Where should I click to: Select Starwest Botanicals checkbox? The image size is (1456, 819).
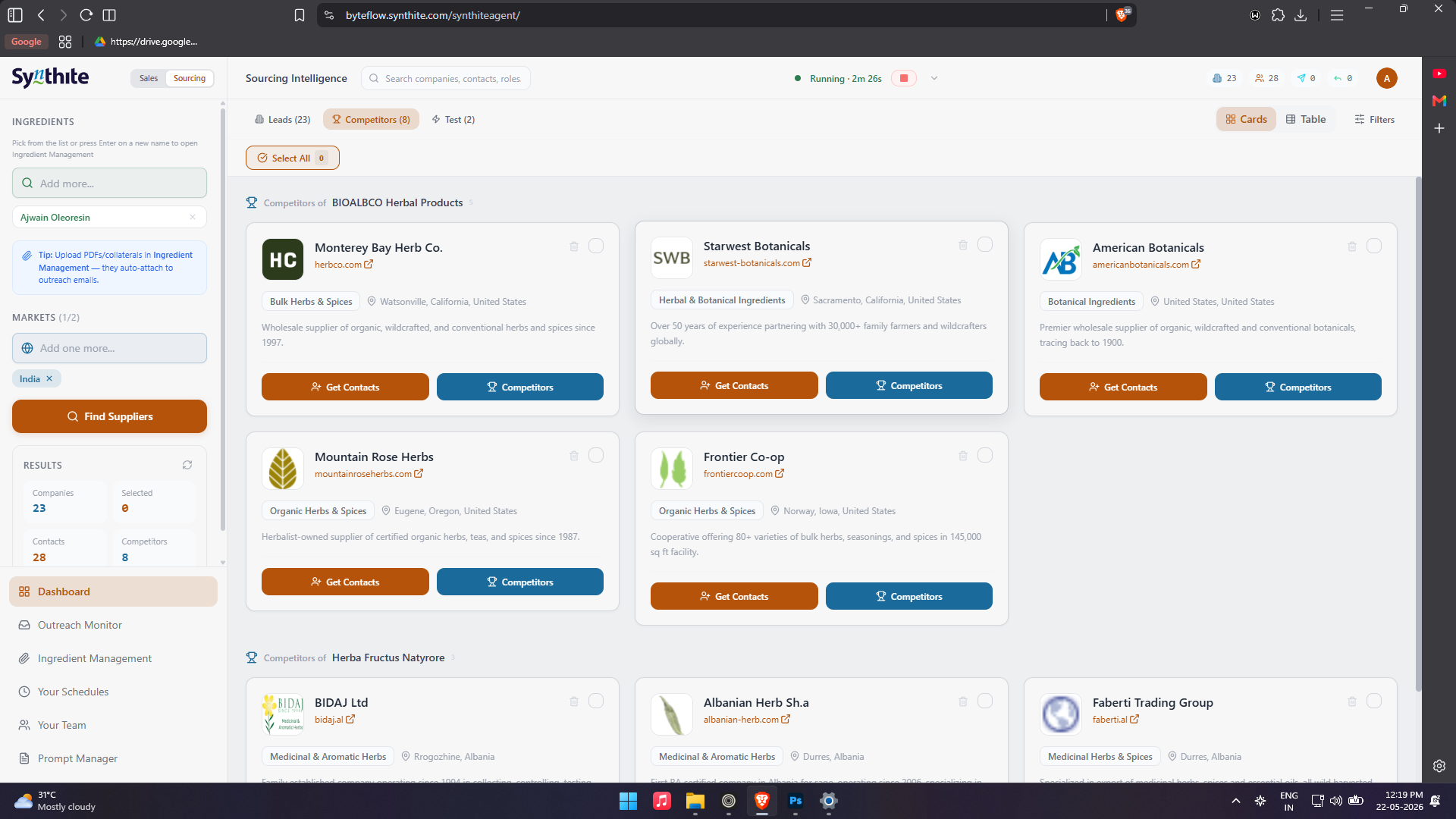pos(985,244)
